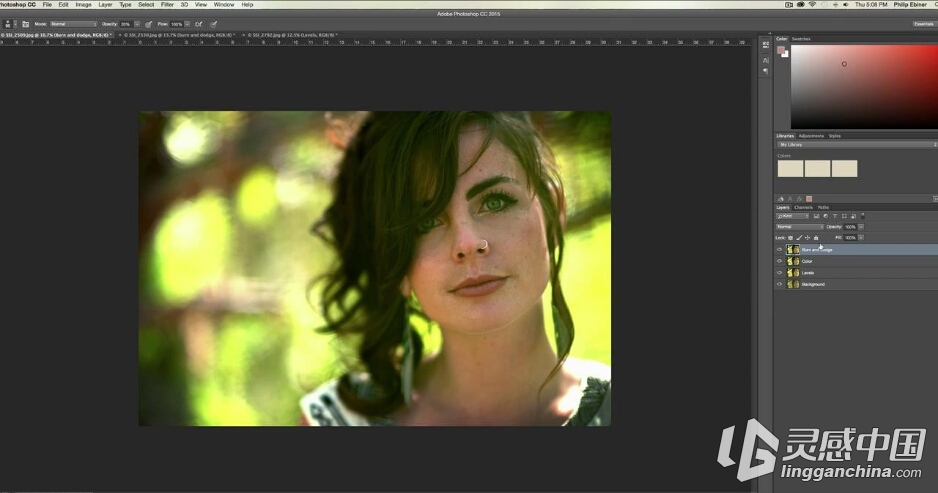Viewport: 938px width, 493px height.
Task: Hide the Burn and Dodge layer
Action: [779, 249]
